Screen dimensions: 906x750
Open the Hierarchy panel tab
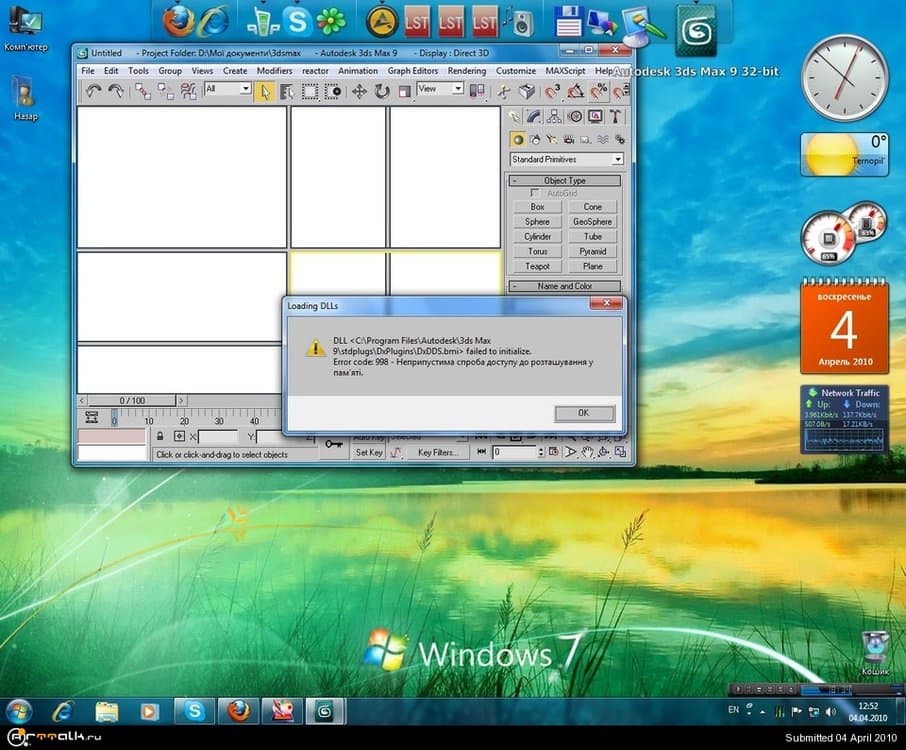pyautogui.click(x=556, y=117)
